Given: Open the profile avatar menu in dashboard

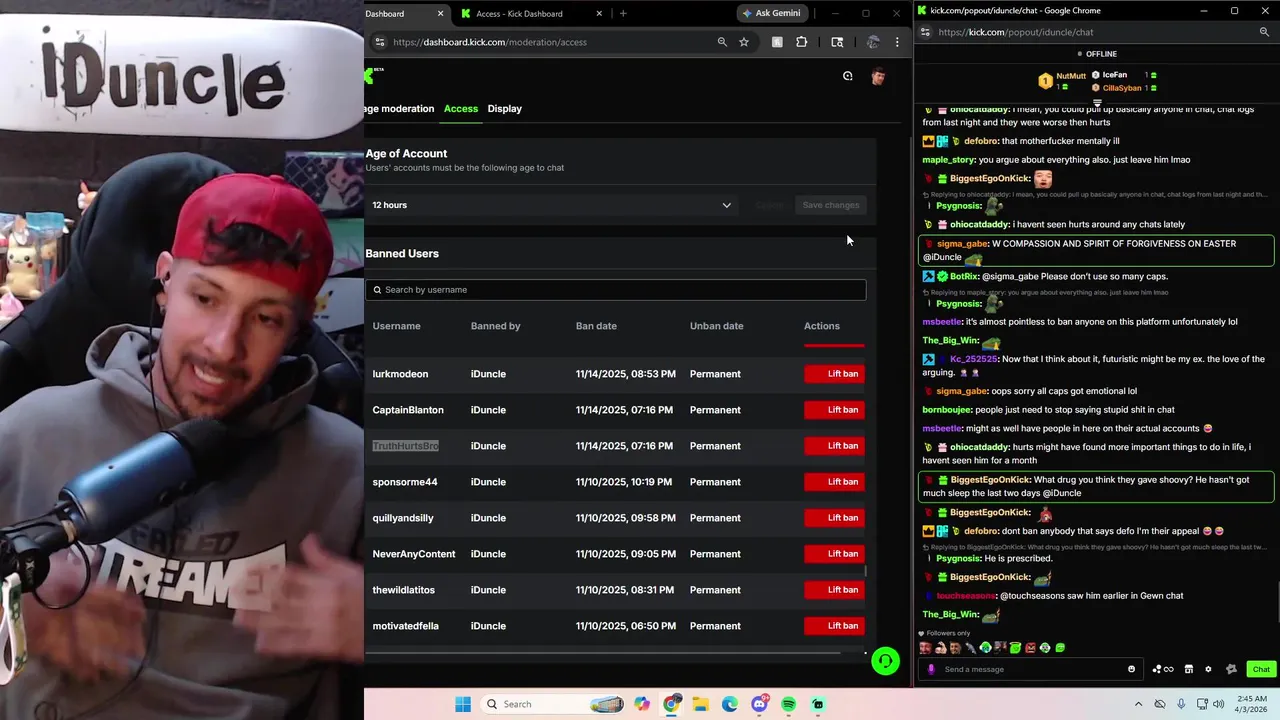Looking at the screenshot, I should coord(878,76).
